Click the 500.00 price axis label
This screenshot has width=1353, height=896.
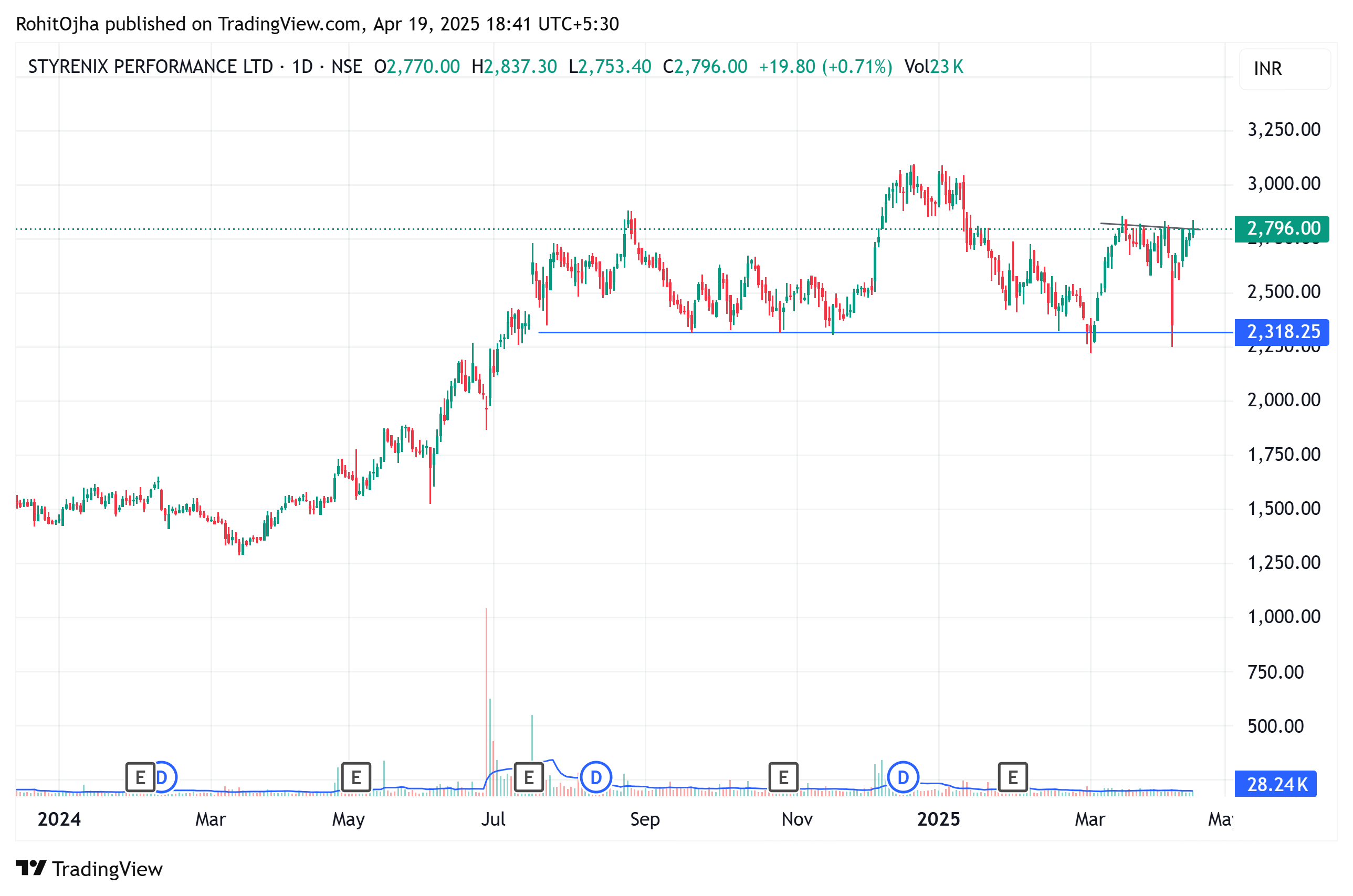1275,726
